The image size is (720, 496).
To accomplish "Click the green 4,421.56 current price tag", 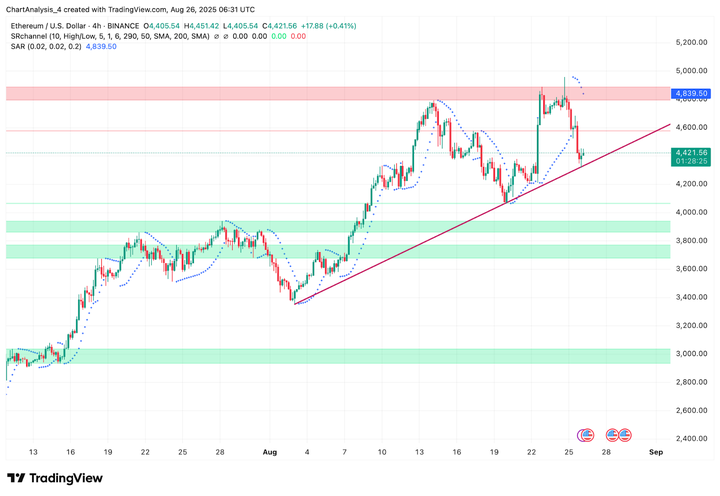I will pos(691,153).
